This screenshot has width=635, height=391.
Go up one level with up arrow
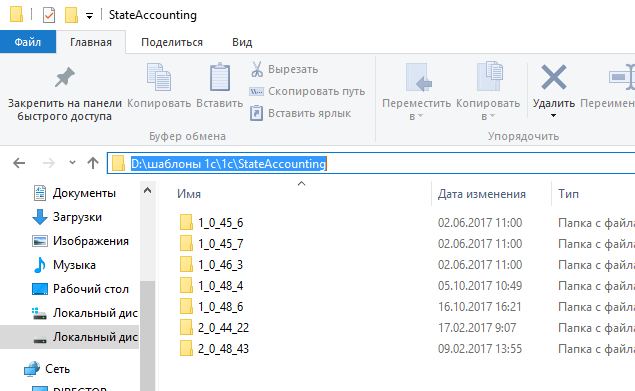(93, 163)
